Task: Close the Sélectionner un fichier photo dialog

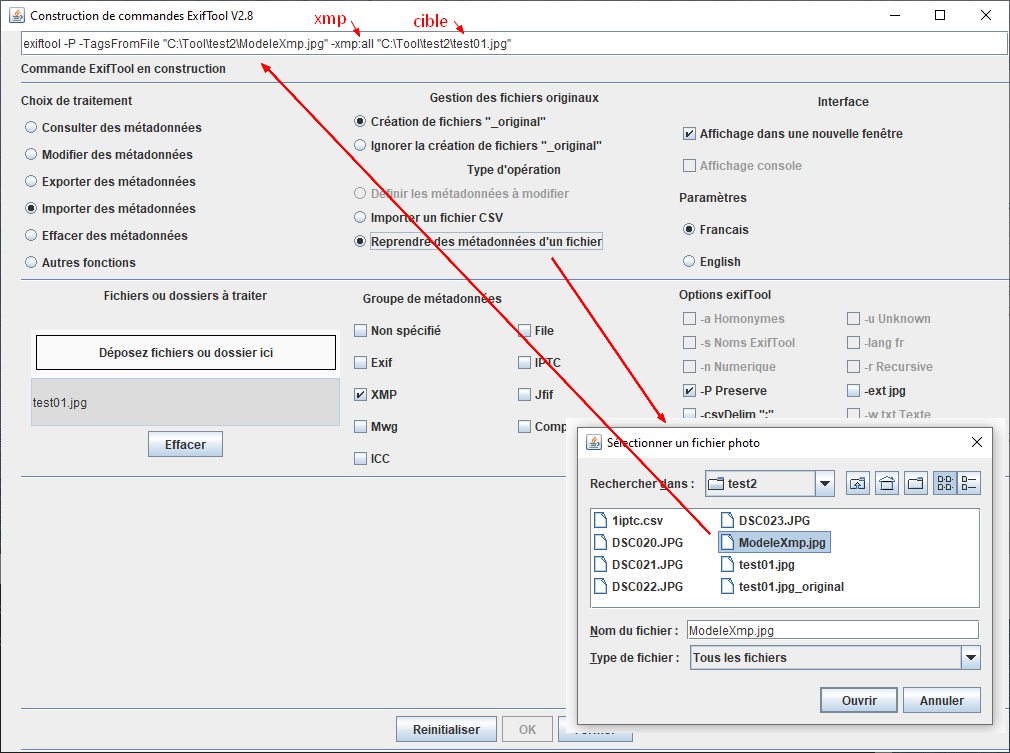Action: pos(977,442)
